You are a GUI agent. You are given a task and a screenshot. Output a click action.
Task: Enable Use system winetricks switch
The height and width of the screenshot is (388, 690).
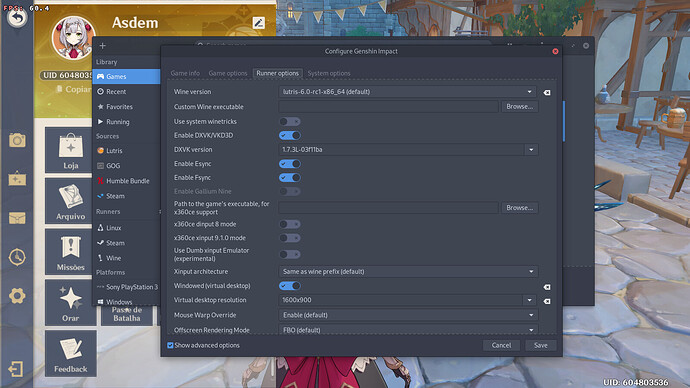(290, 121)
